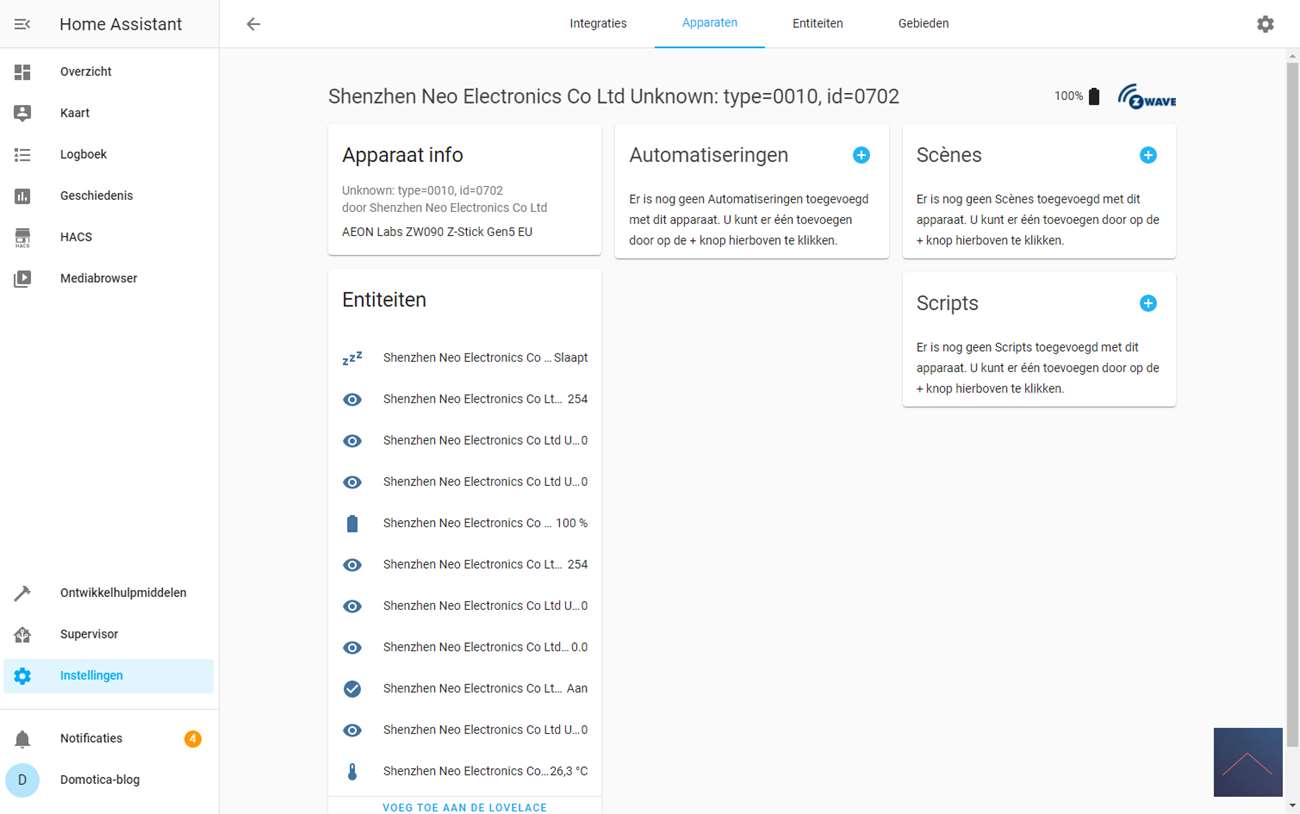Click the Z-Wave logo
The image size is (1300, 814).
click(1147, 96)
